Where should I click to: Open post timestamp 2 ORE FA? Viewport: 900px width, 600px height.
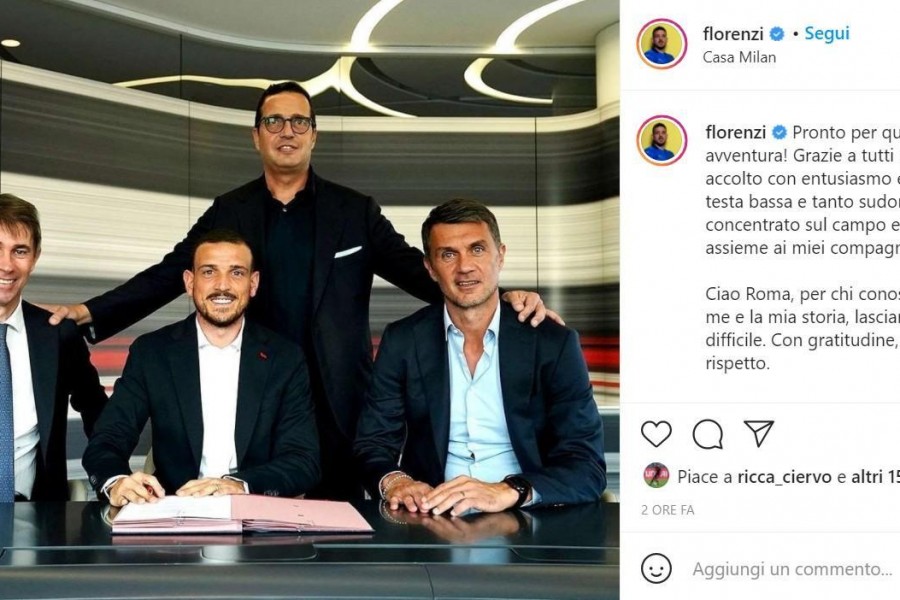(x=668, y=510)
